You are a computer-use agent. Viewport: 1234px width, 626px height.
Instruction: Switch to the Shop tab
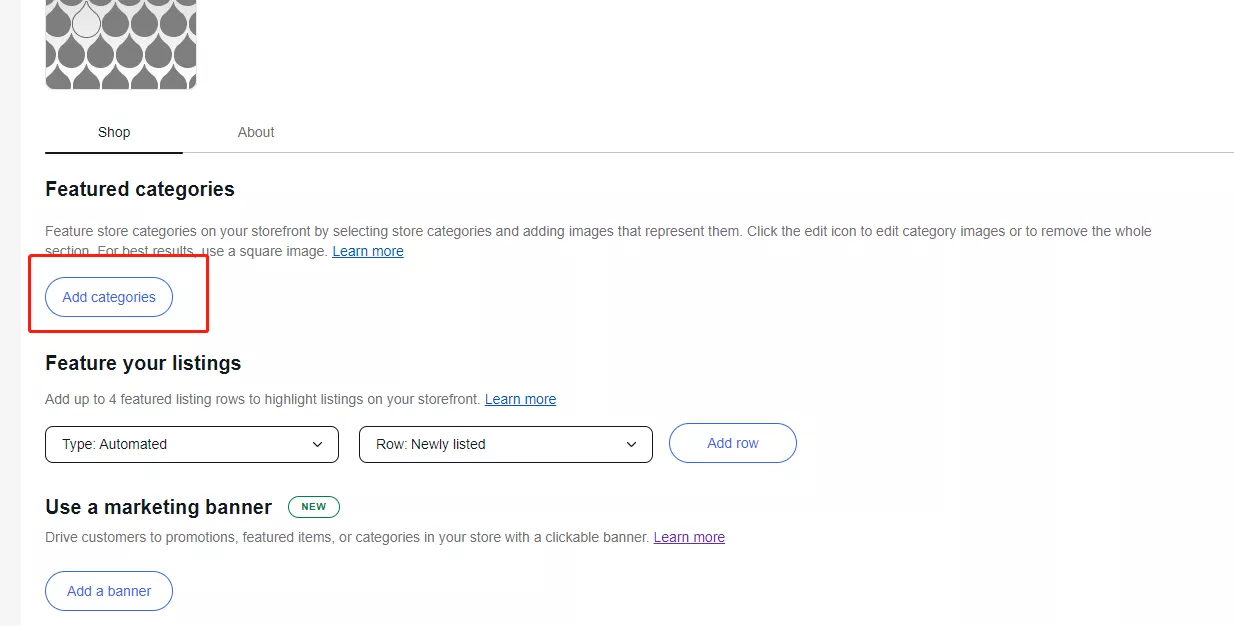[114, 132]
